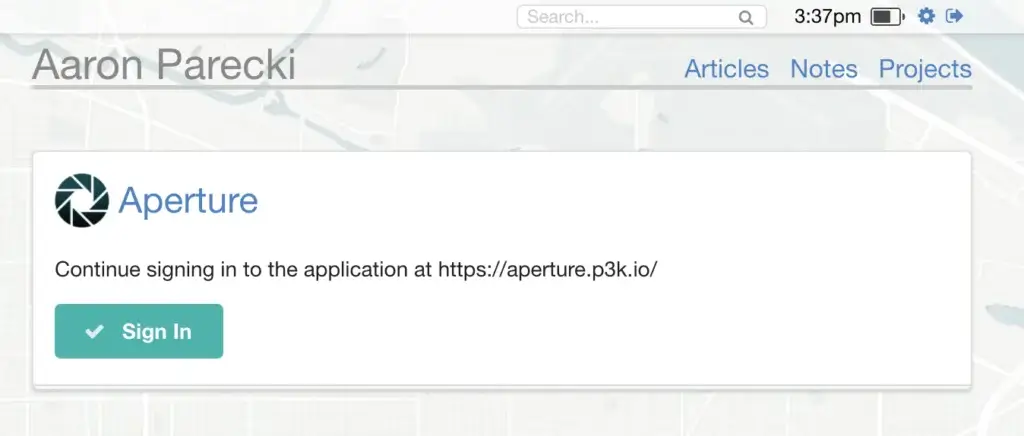Click the gray line under site header
Screen dimensions: 1024x436
[500, 88]
